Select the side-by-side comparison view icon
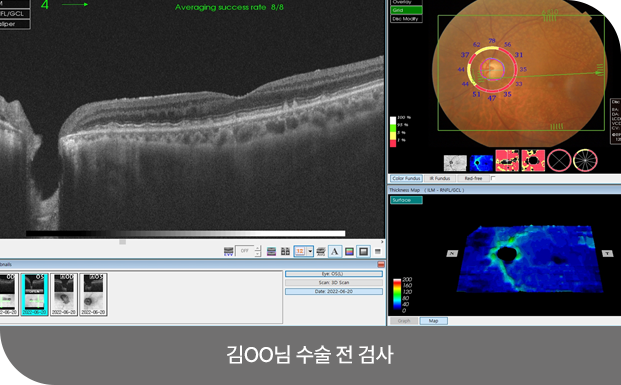Screen dimensions: 621x385 tap(285, 251)
